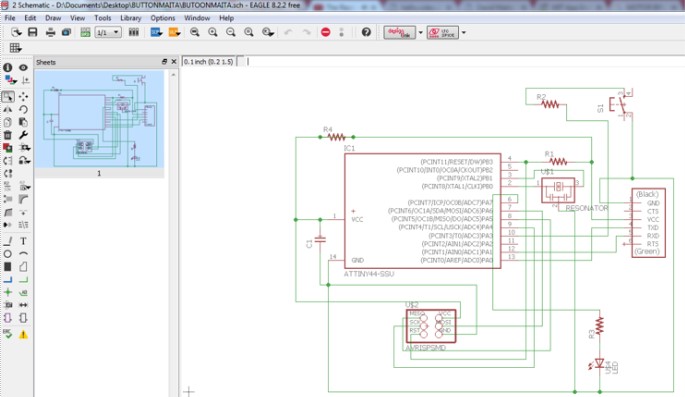Image resolution: width=685 pixels, height=397 pixels.
Task: Click the Zoom to fit icon
Action: (x=195, y=32)
